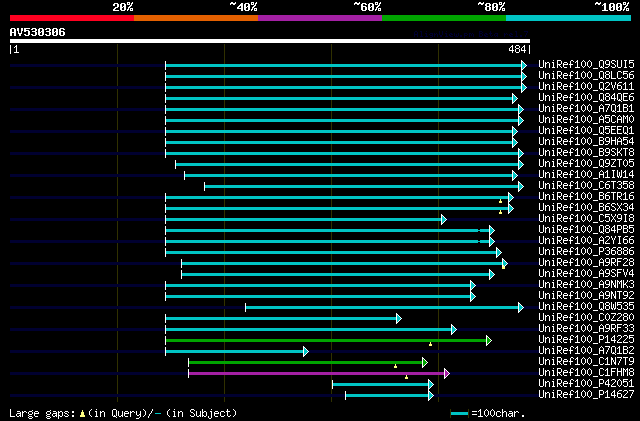Open hit UniRef100_A5CAM0
The height and width of the screenshot is (421, 640).
[x=586, y=120]
